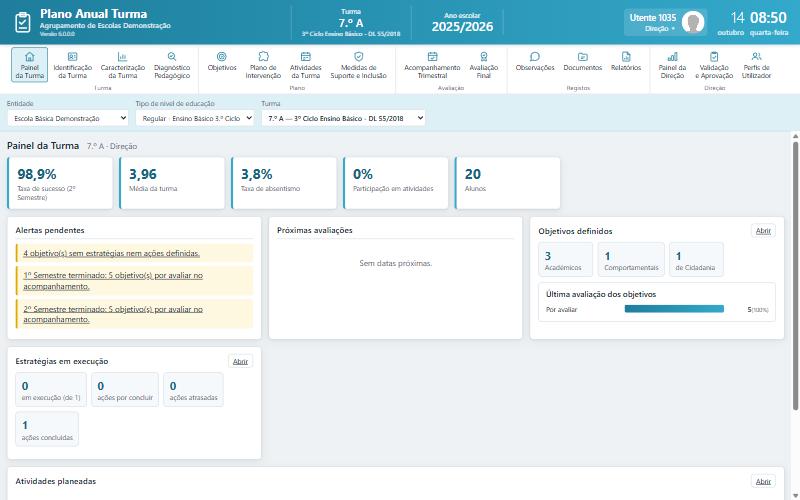This screenshot has width=800, height=500.
Task: Open Painel da Direção chart icon
Action: click(672, 56)
